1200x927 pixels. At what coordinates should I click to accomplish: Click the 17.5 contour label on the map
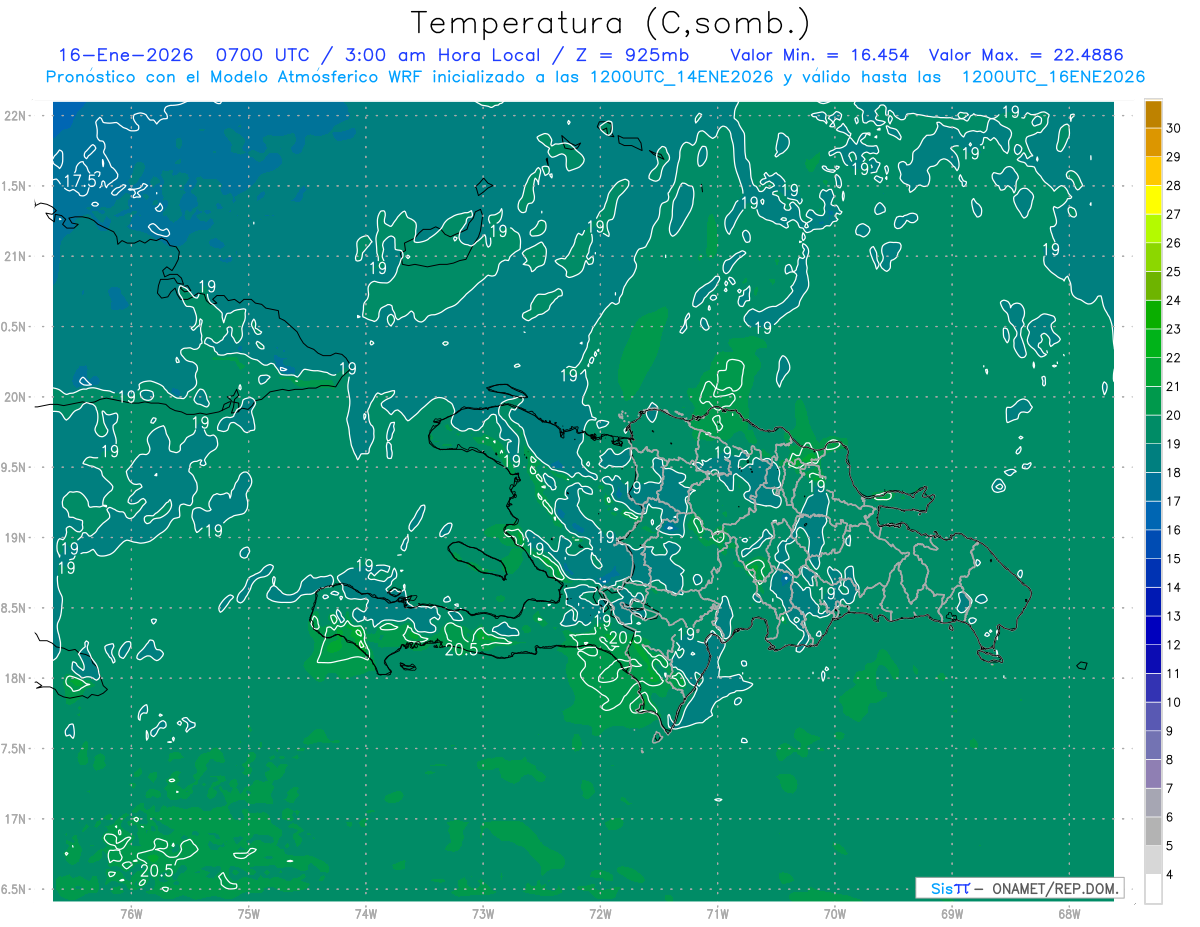[84, 182]
